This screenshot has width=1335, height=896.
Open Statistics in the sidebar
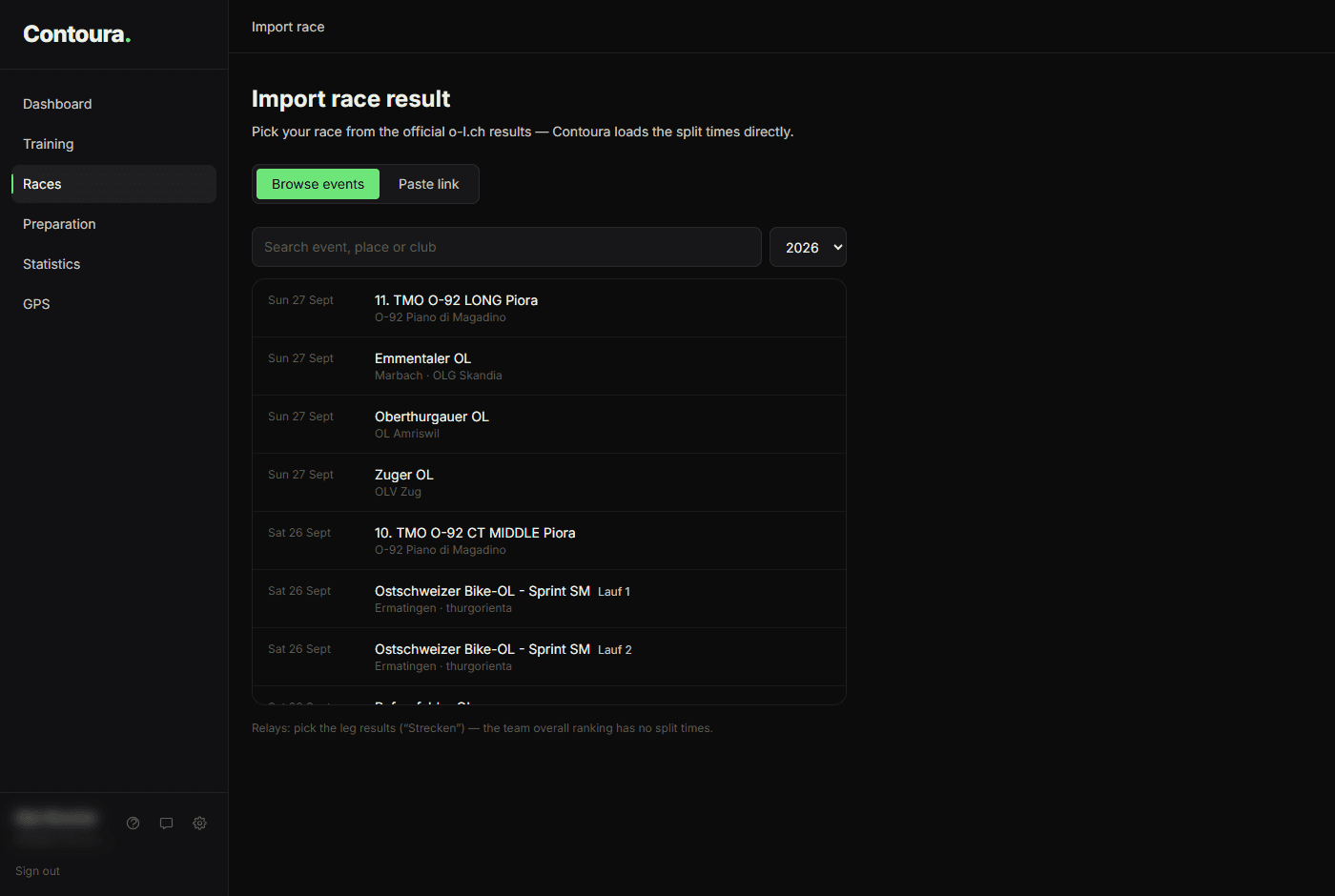pyautogui.click(x=113, y=264)
